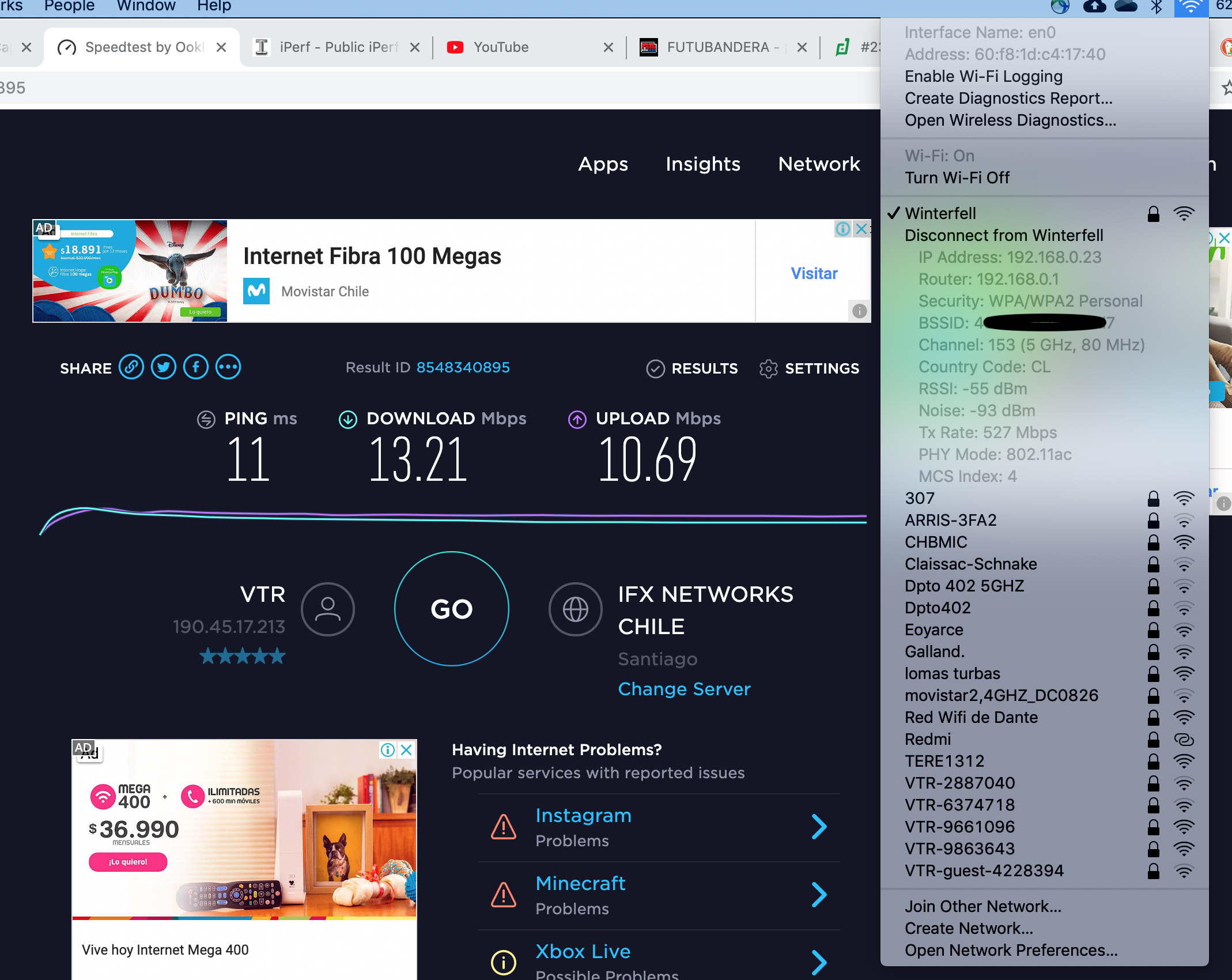Switch to the YouTube tab
Screen dimensions: 1232x980
tap(530, 47)
